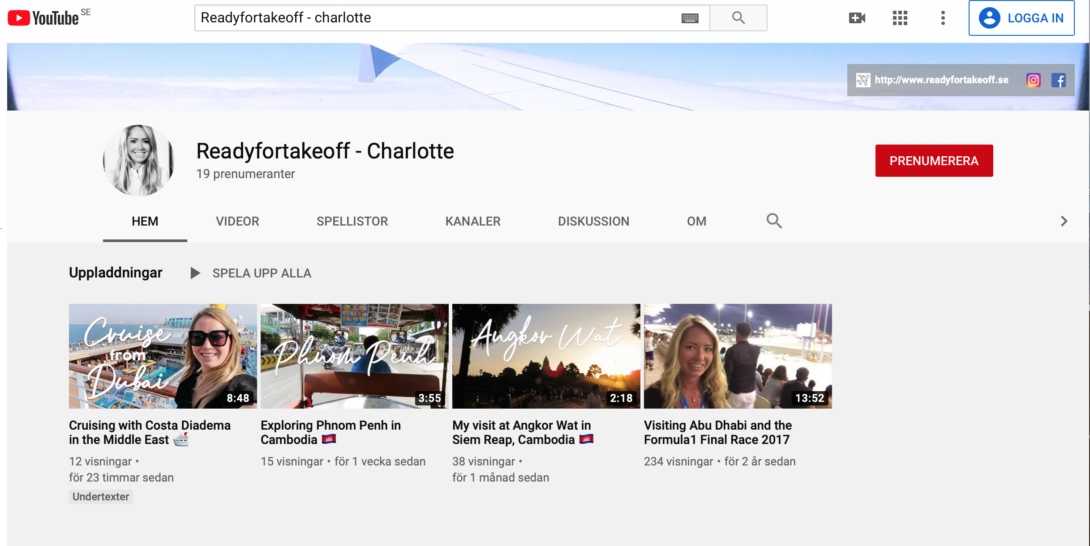Click the 8:48 duration badge
The width and height of the screenshot is (1090, 546).
coord(238,399)
